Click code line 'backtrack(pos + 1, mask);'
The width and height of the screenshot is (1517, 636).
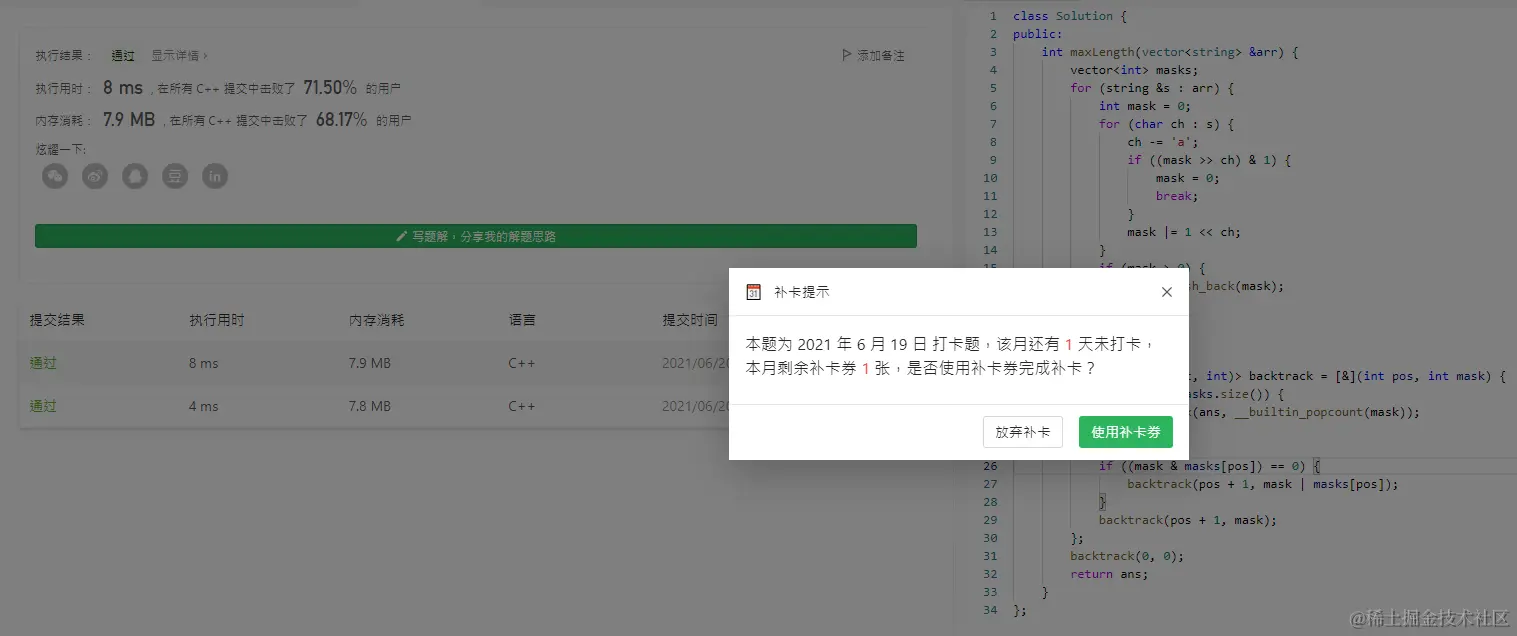pyautogui.click(x=1188, y=520)
